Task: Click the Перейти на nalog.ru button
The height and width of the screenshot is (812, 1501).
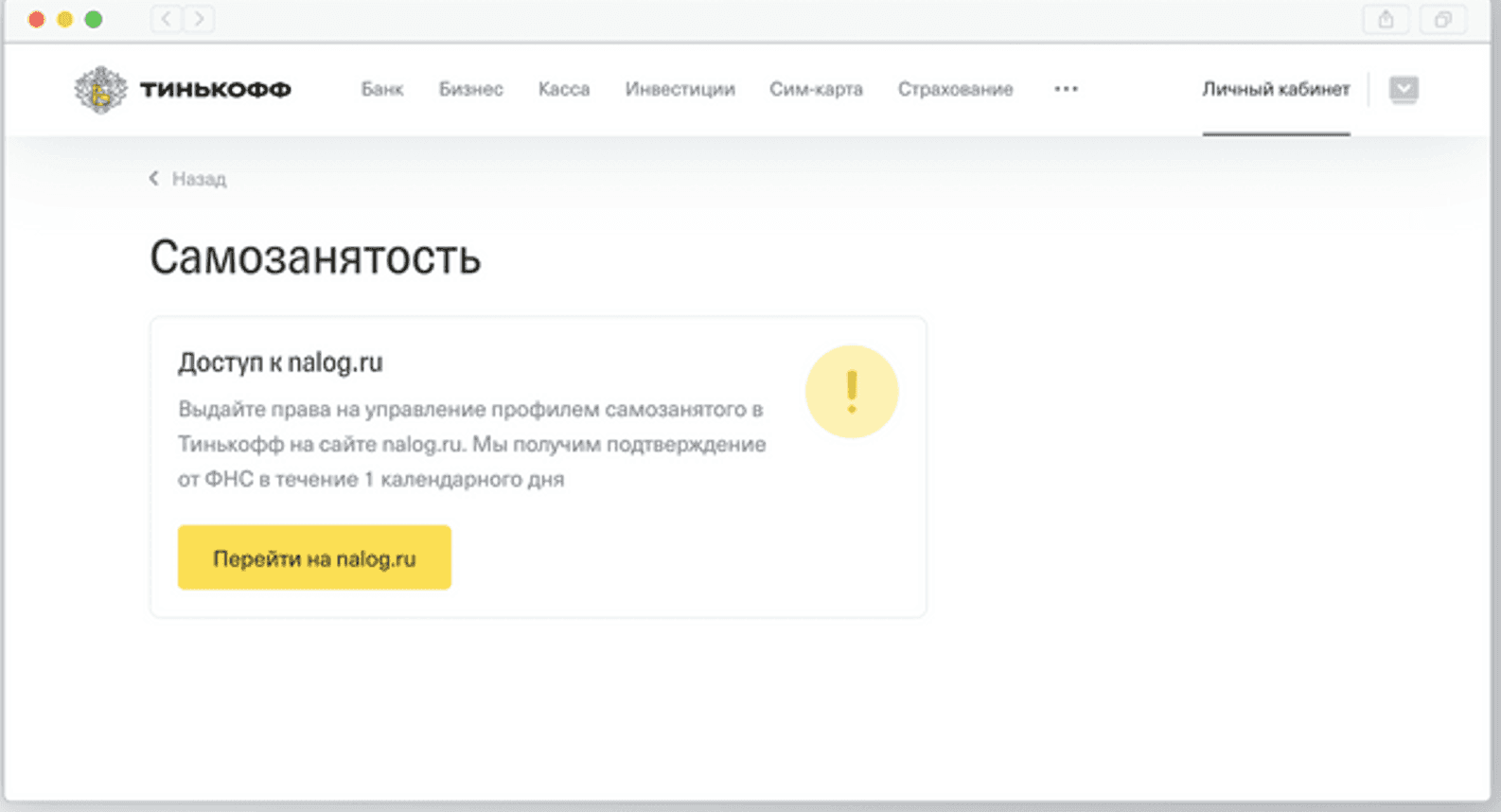Action: click(314, 557)
